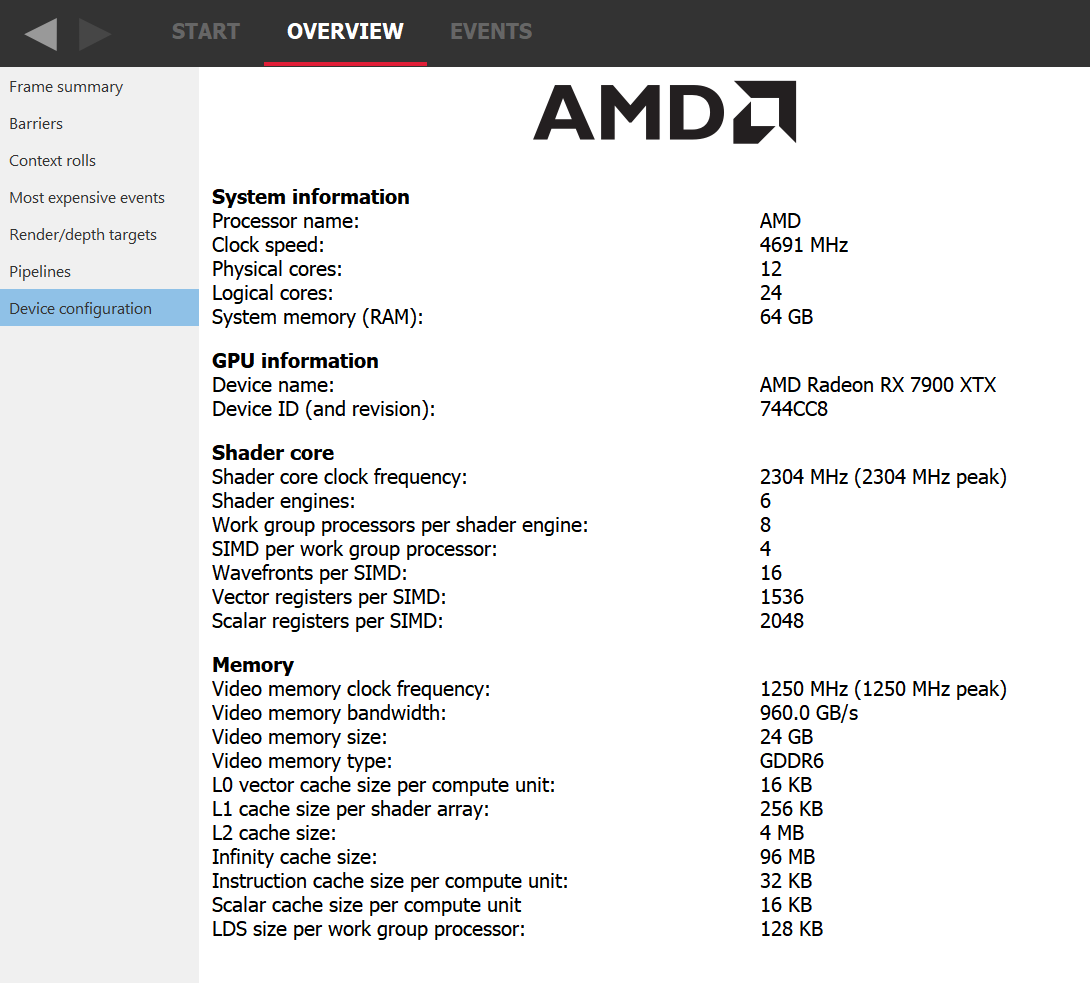The height and width of the screenshot is (984, 1090).
Task: Switch to the START tab
Action: 205,31
